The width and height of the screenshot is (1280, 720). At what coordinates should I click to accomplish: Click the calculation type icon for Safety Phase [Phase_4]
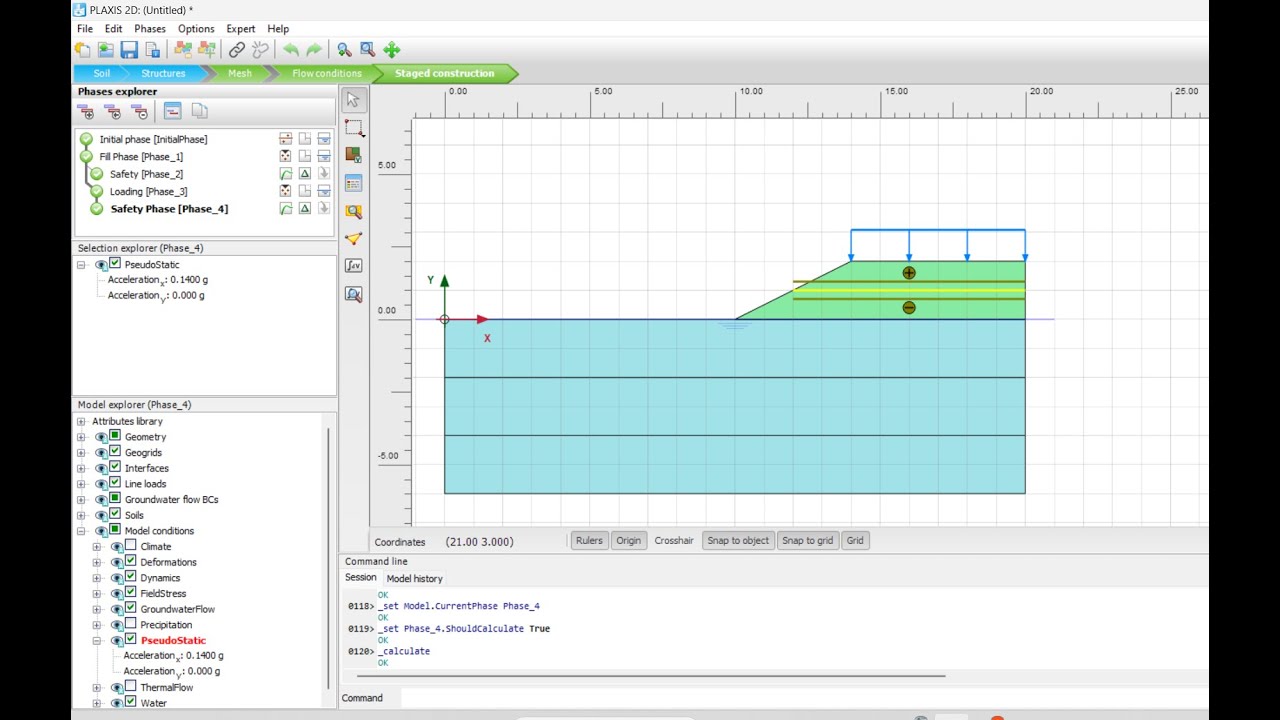286,209
